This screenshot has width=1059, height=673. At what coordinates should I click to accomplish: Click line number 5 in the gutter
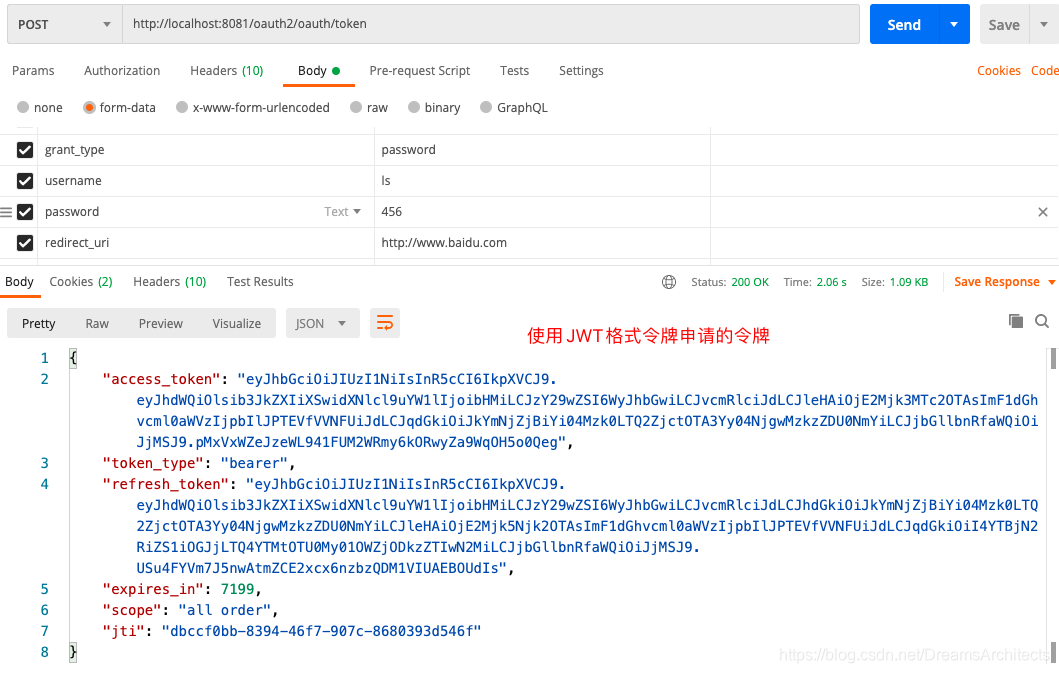(45, 589)
